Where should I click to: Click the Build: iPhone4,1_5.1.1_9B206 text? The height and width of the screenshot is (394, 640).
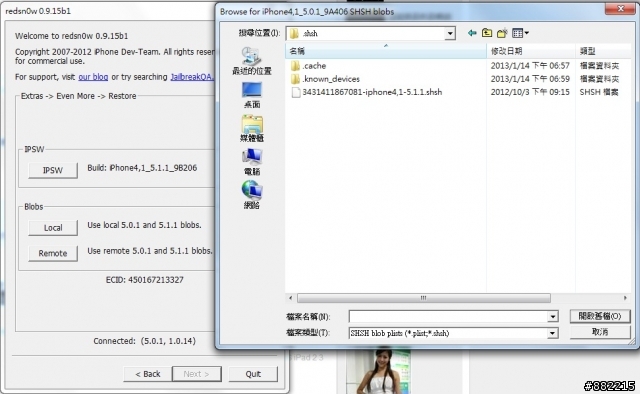pos(142,168)
